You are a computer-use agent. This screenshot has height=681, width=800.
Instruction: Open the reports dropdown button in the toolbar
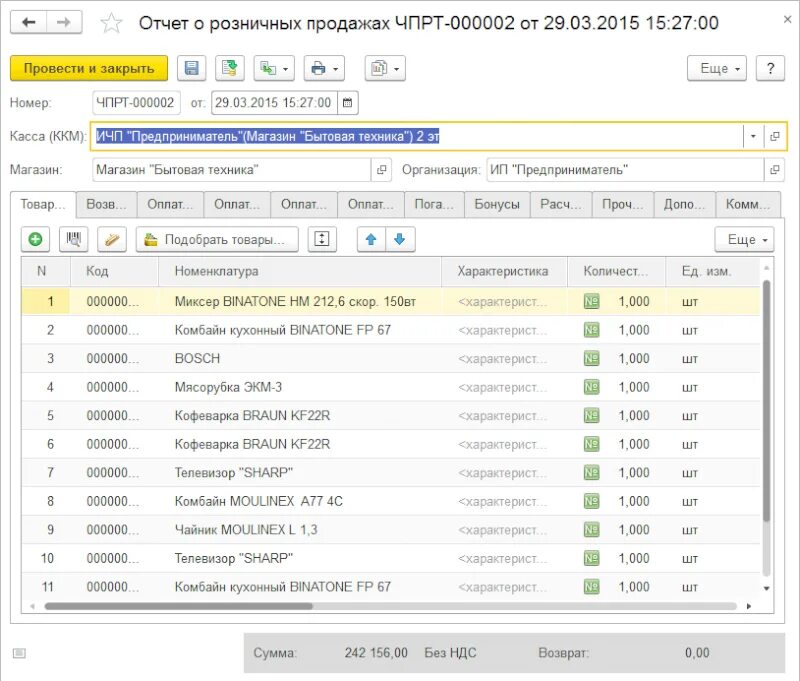(385, 68)
